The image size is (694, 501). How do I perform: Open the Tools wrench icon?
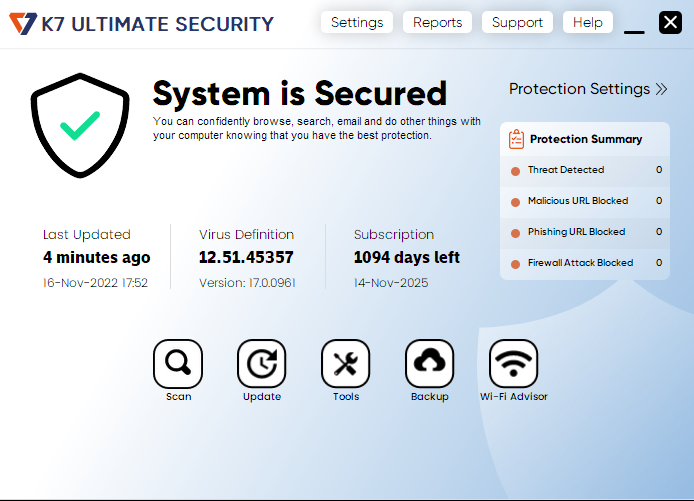click(x=346, y=364)
